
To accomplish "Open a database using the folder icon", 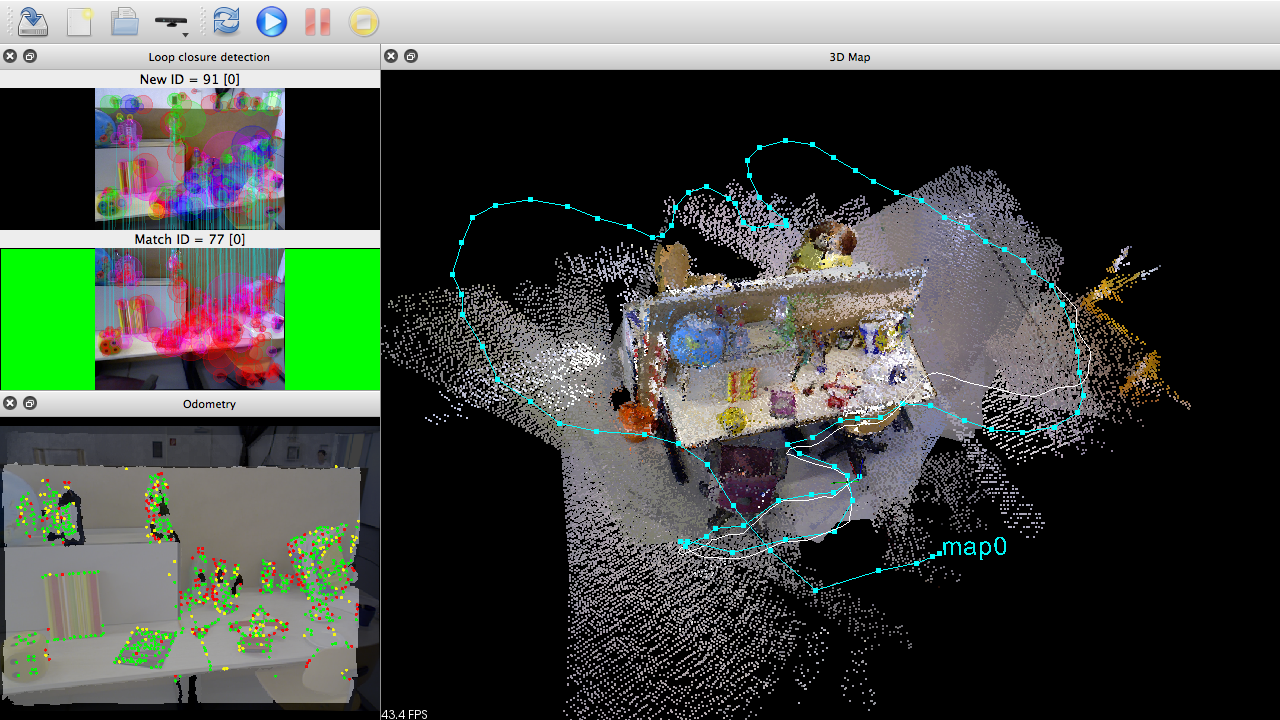I will (x=124, y=21).
